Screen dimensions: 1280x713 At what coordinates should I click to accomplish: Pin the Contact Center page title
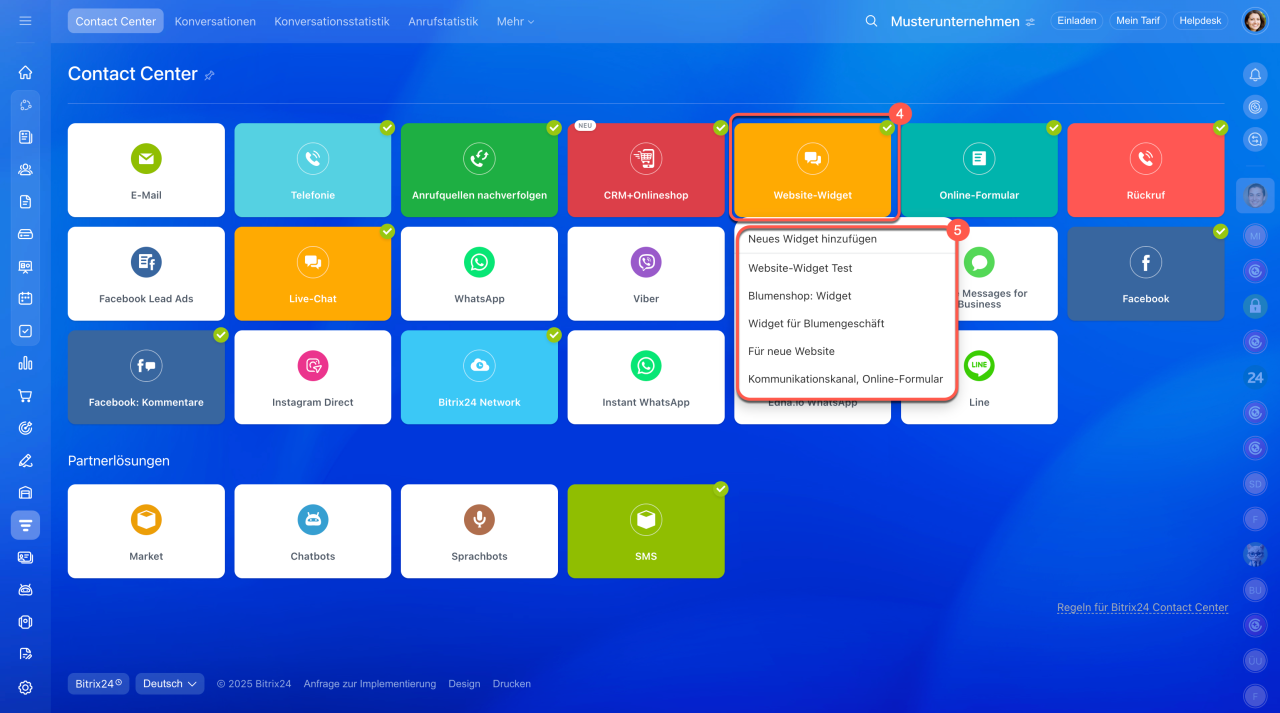click(x=209, y=75)
